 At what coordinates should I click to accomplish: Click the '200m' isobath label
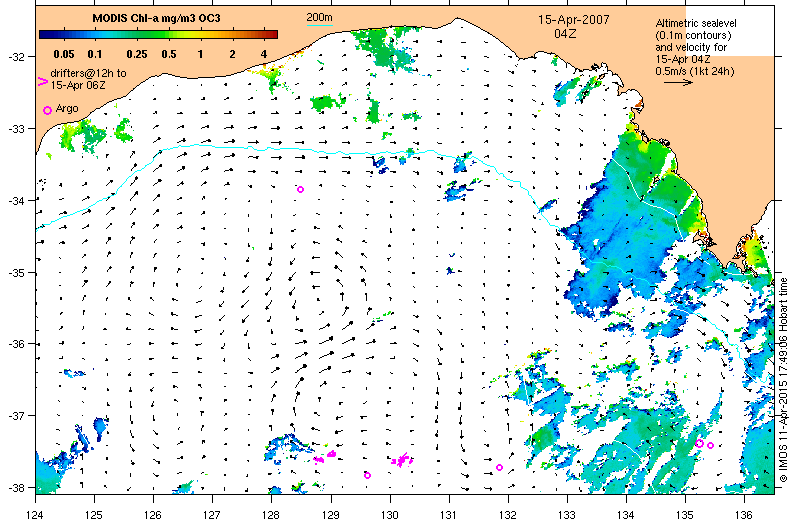[x=319, y=18]
